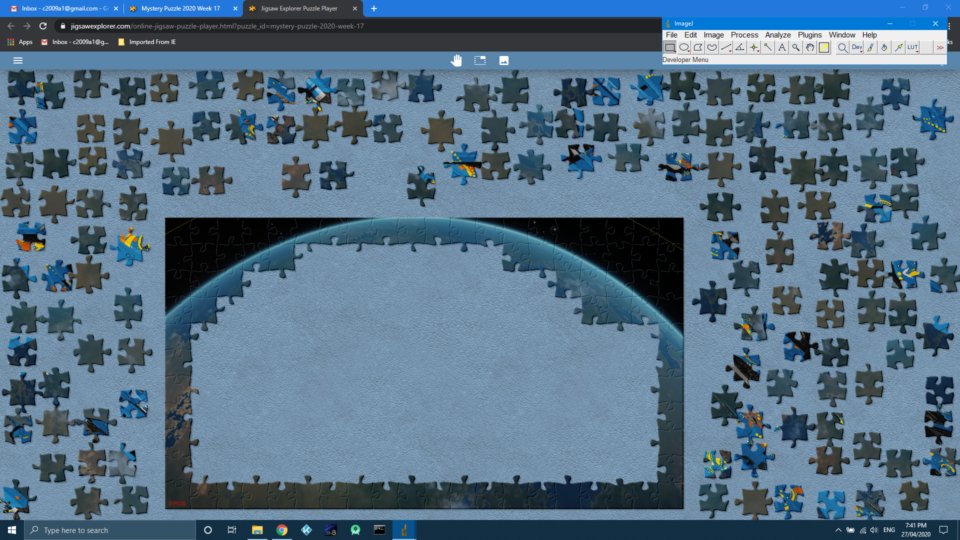Open the ImageJ Edit menu
960x540 pixels.
(691, 35)
